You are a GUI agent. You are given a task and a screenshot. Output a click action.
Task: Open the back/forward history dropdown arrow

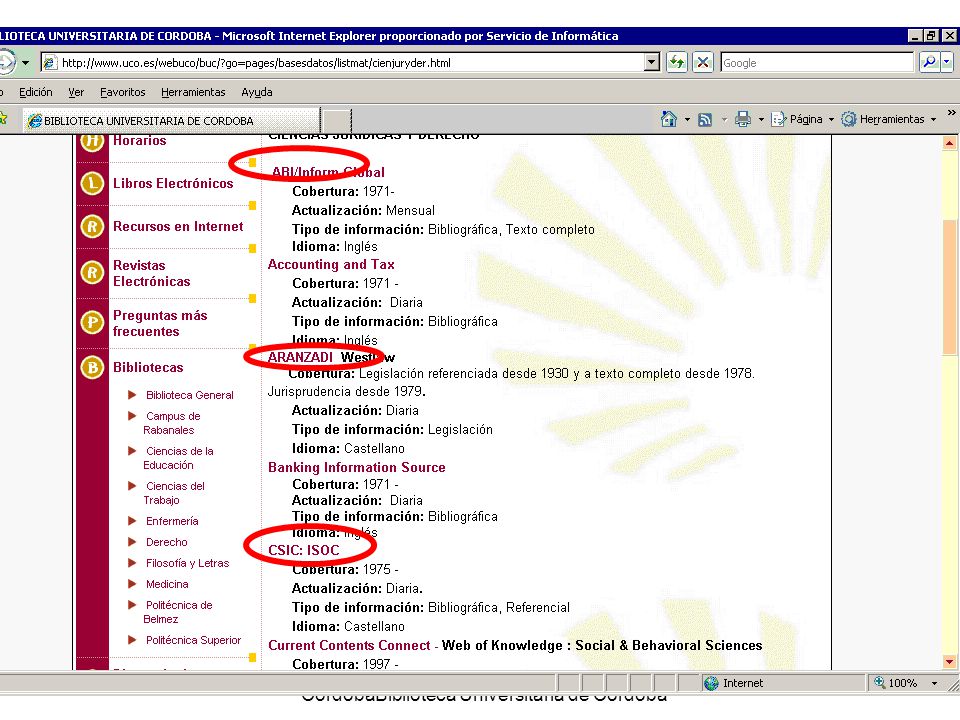tap(25, 62)
